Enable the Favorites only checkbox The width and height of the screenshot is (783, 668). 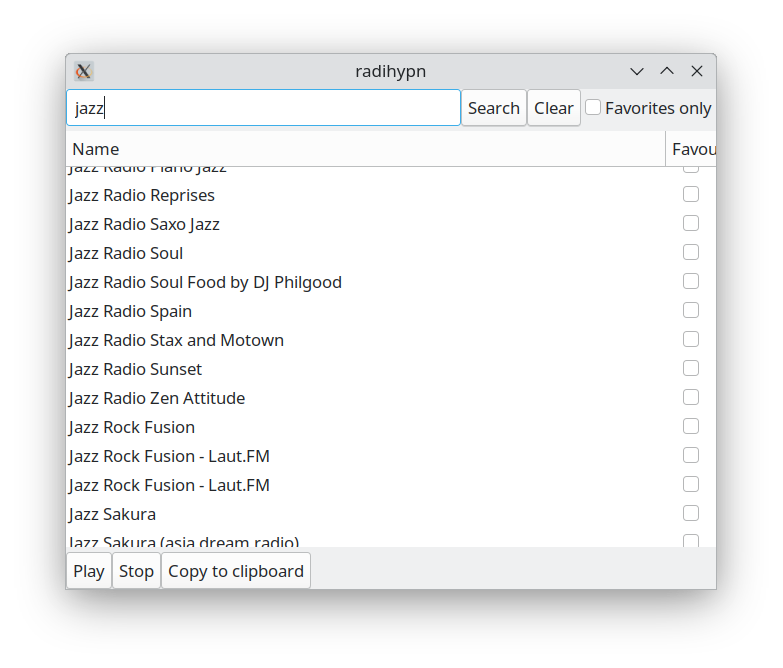coord(593,107)
